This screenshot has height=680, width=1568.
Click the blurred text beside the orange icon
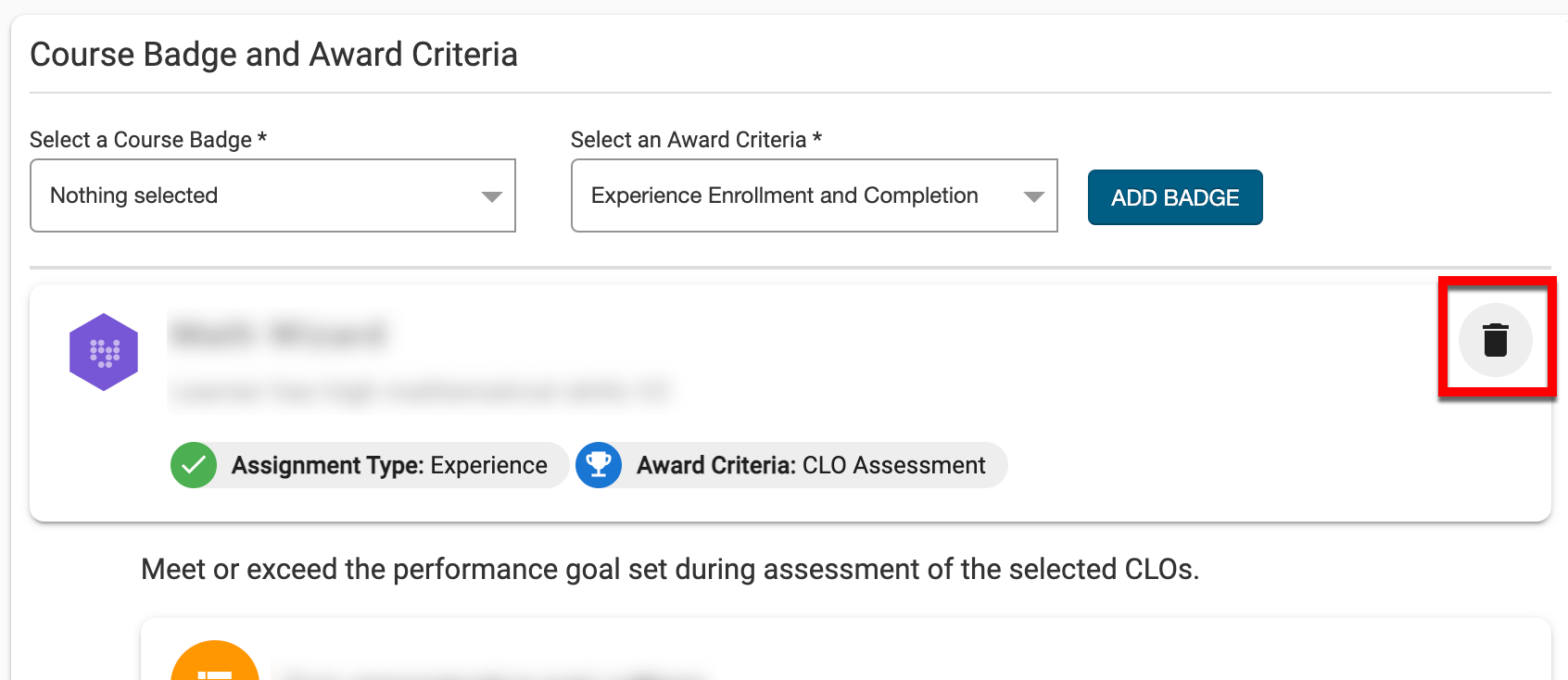[x=491, y=673]
